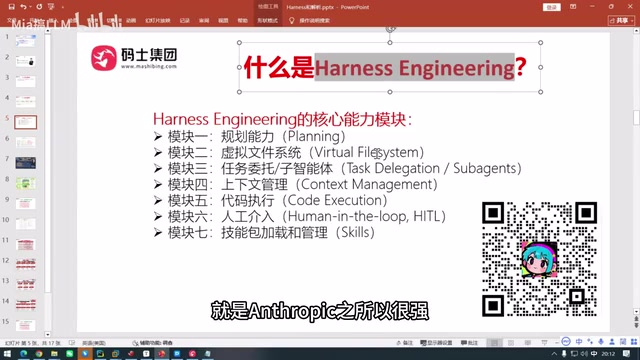Image resolution: width=640 pixels, height=360 pixels.
Task: Select slide 14 thumbnail
Action: coord(25,304)
